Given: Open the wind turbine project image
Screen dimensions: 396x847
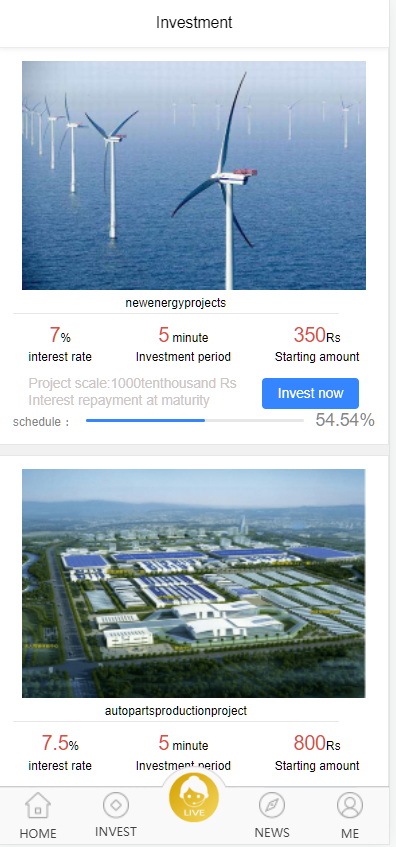Looking at the screenshot, I should [x=194, y=176].
